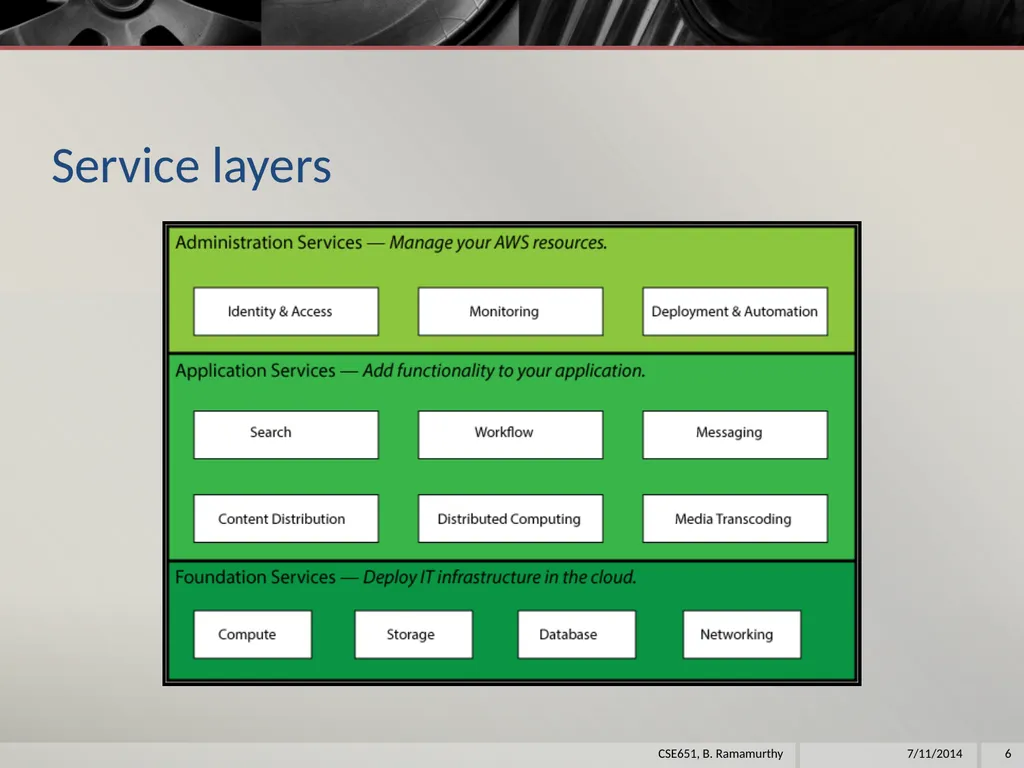Click the footer date 7/11/2014

935,754
